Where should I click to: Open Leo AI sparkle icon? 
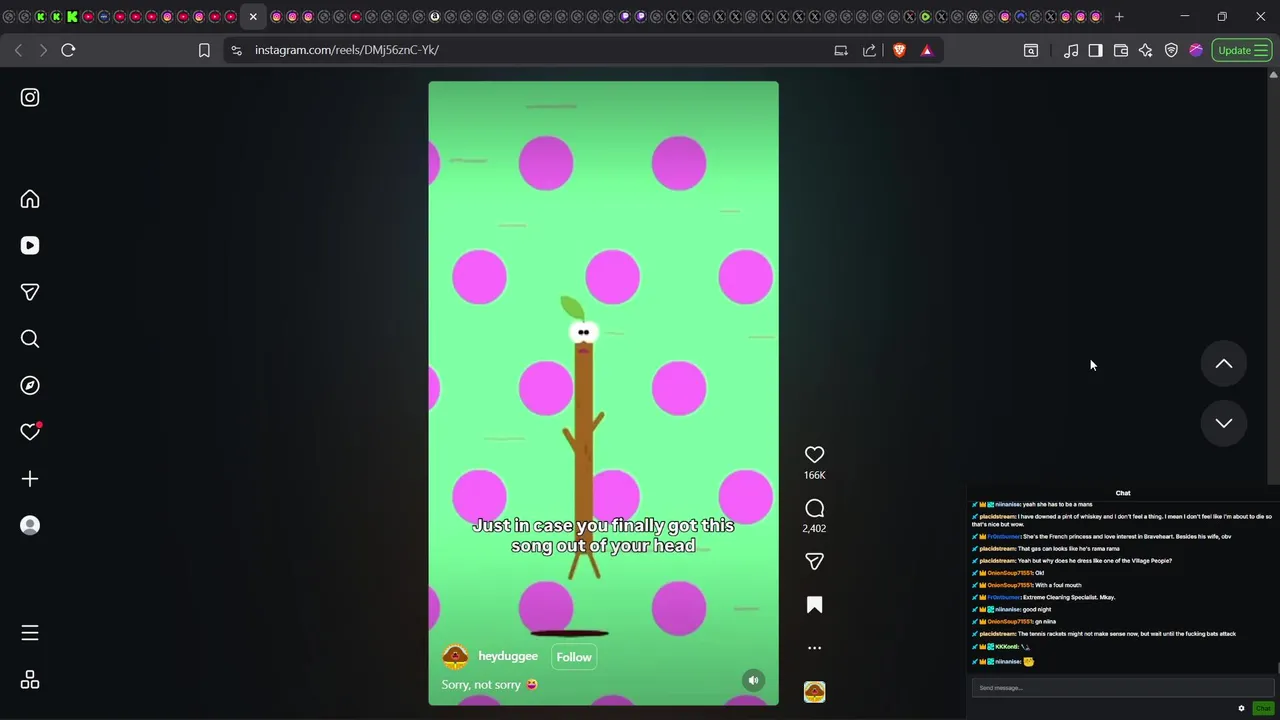1146,50
